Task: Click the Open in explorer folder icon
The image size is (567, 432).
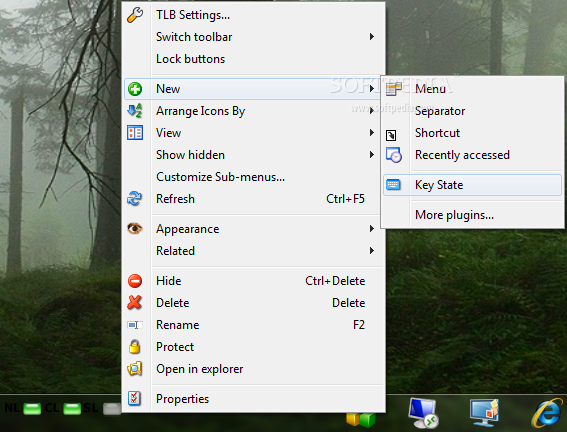Action: click(x=135, y=369)
